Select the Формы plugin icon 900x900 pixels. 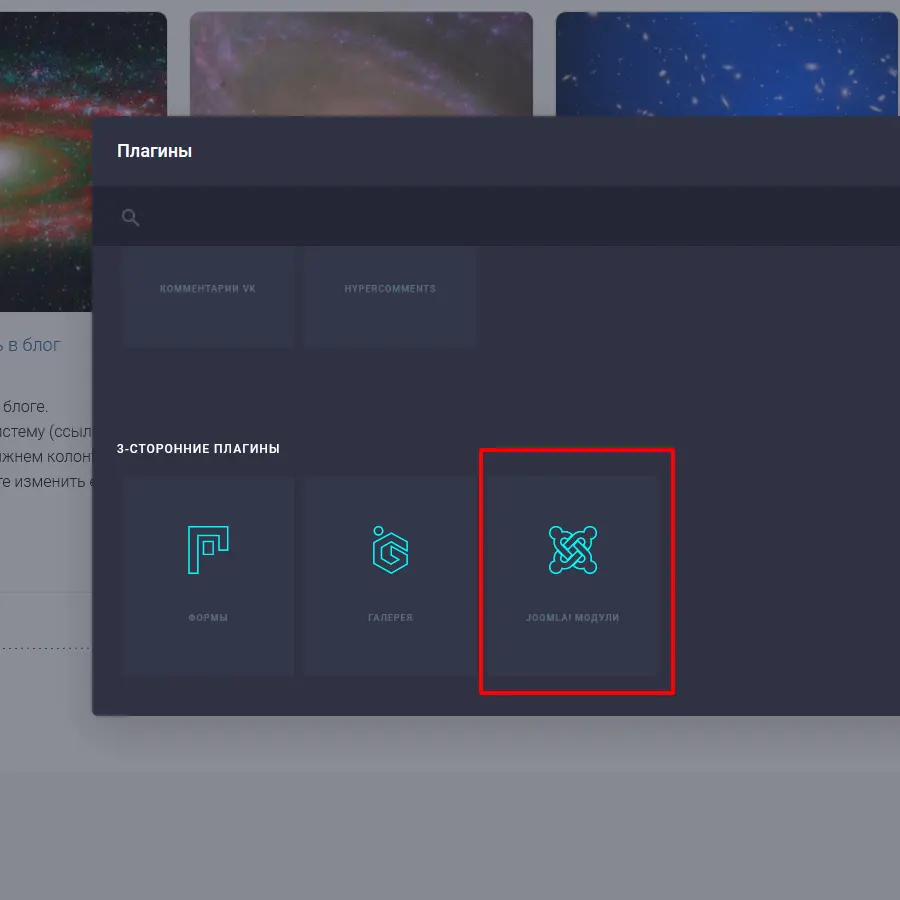[x=208, y=550]
